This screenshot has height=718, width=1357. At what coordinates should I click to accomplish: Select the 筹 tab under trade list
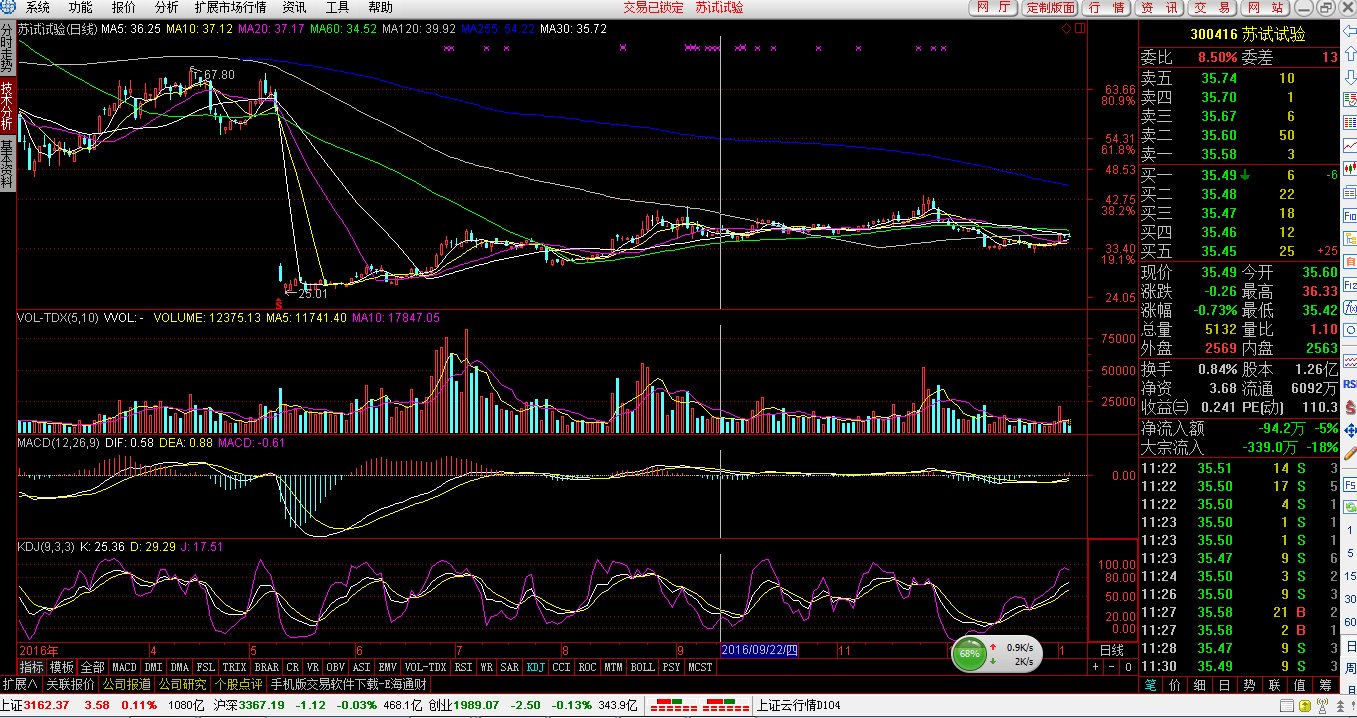[x=1325, y=685]
